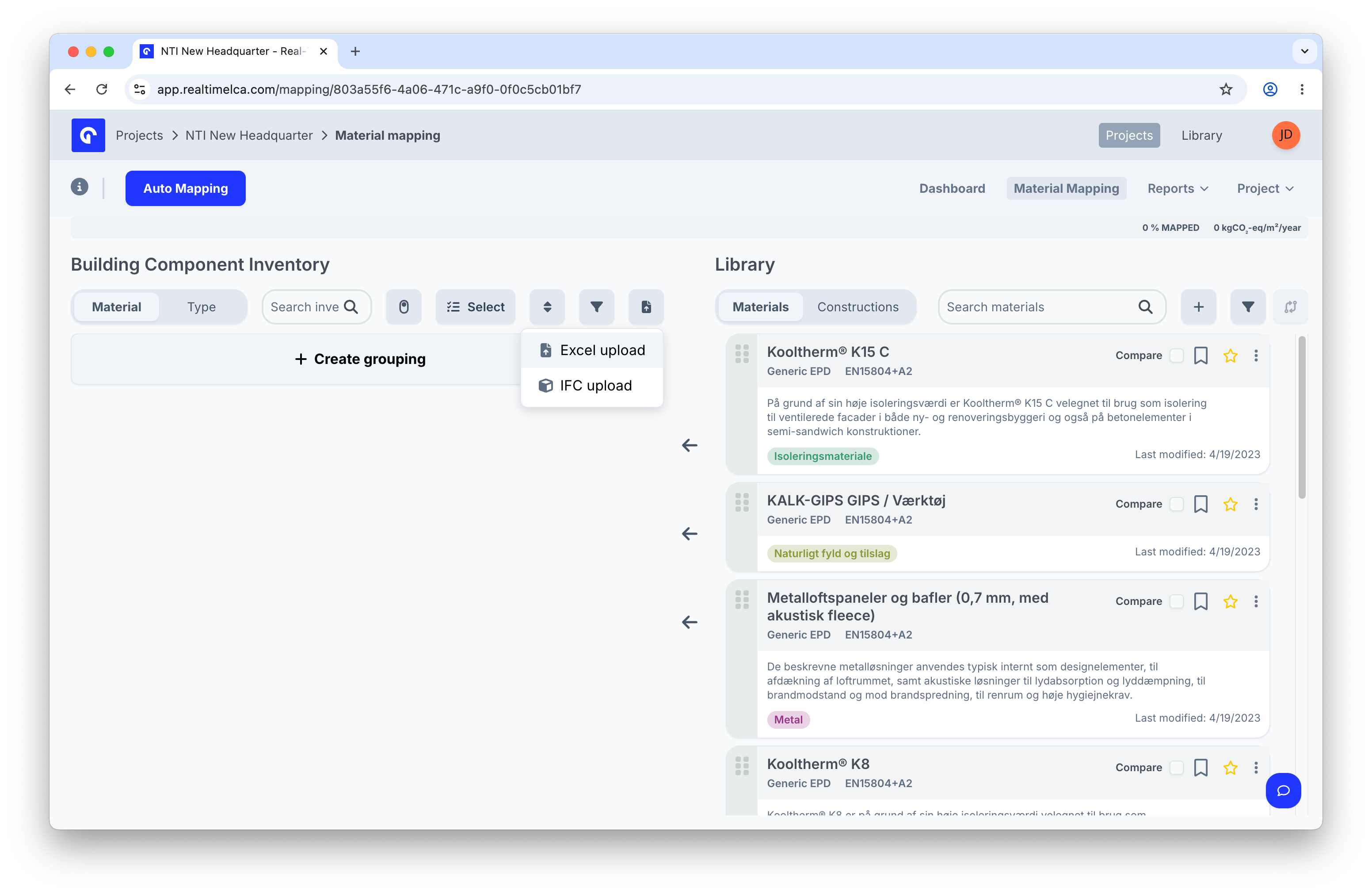Viewport: 1372px width, 895px height.
Task: Focus the Search materials field
Action: click(1052, 307)
